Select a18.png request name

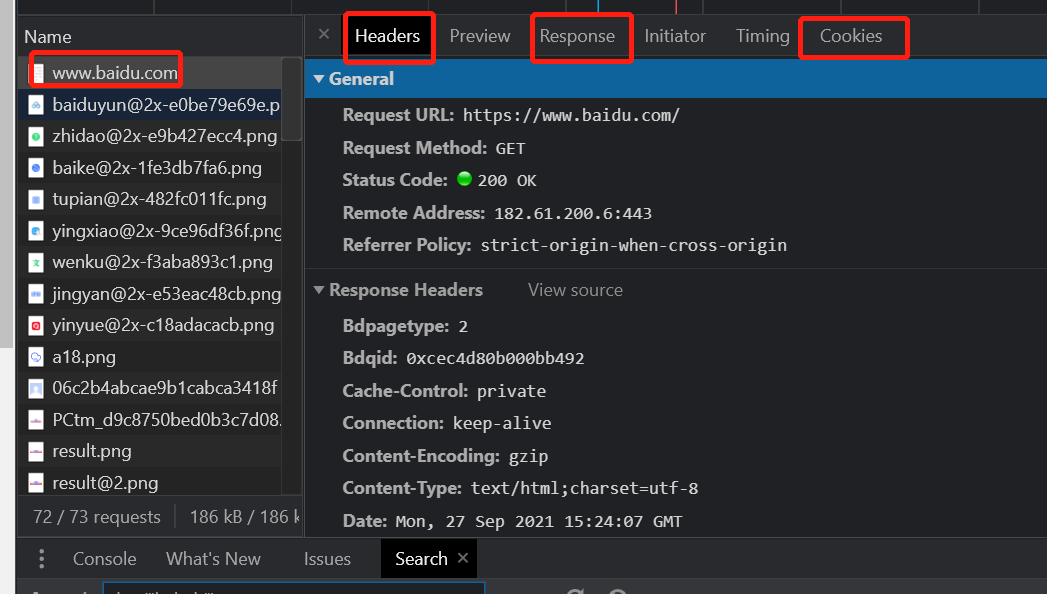[84, 357]
